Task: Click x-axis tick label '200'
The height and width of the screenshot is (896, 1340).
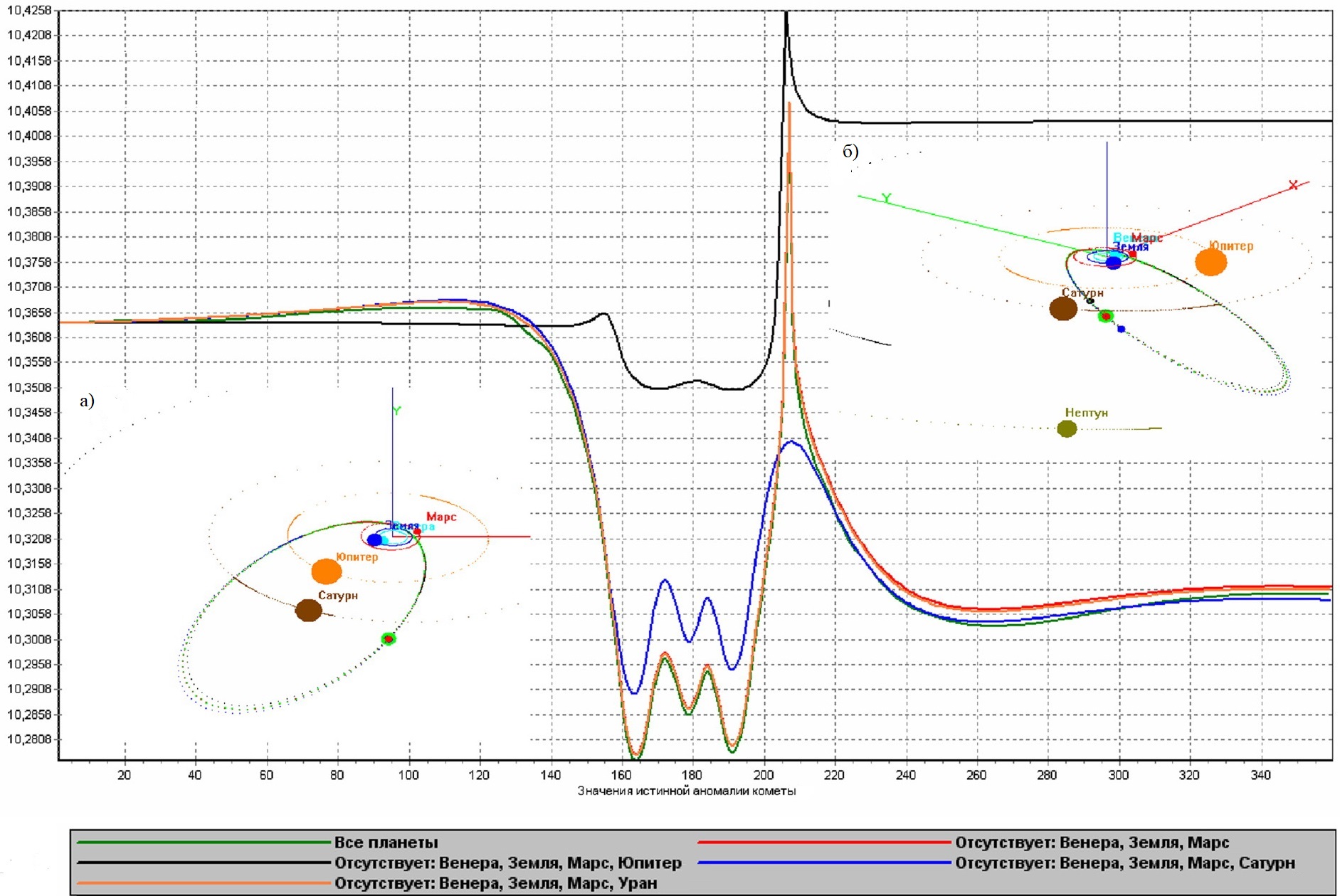Action: pos(764,775)
